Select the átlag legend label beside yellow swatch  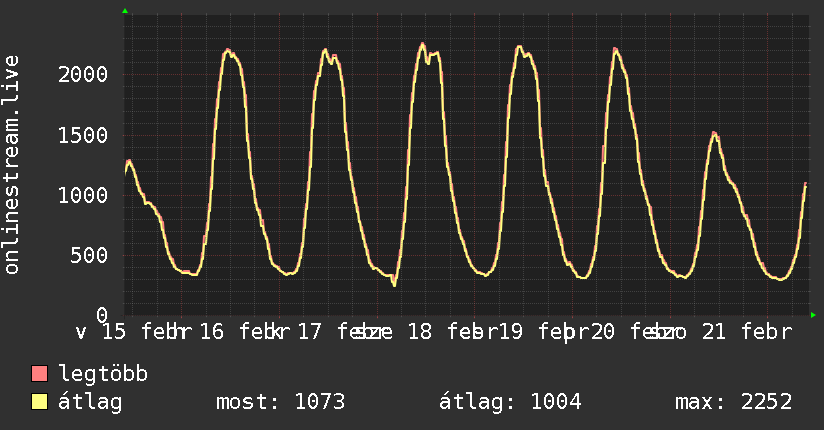coord(90,402)
